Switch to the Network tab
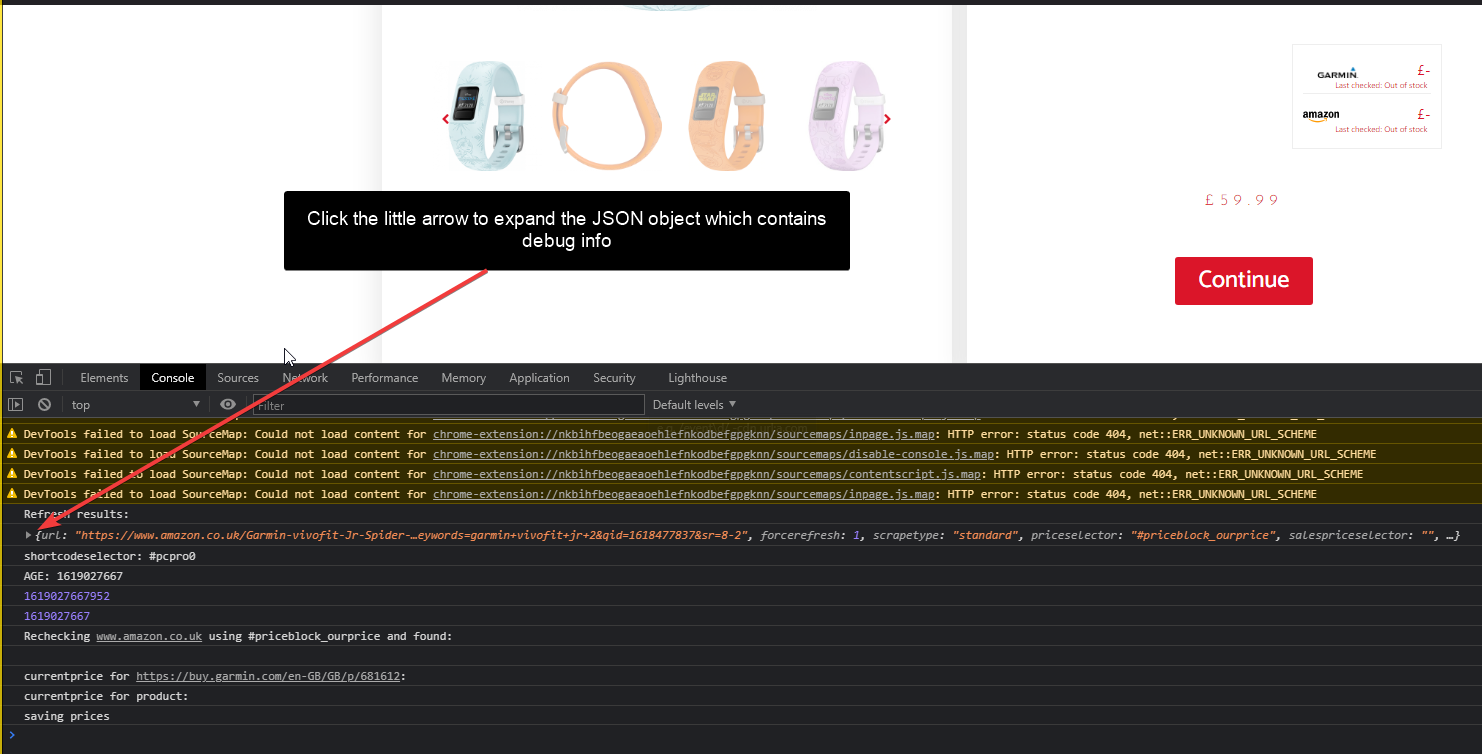This screenshot has width=1482, height=754. point(305,378)
